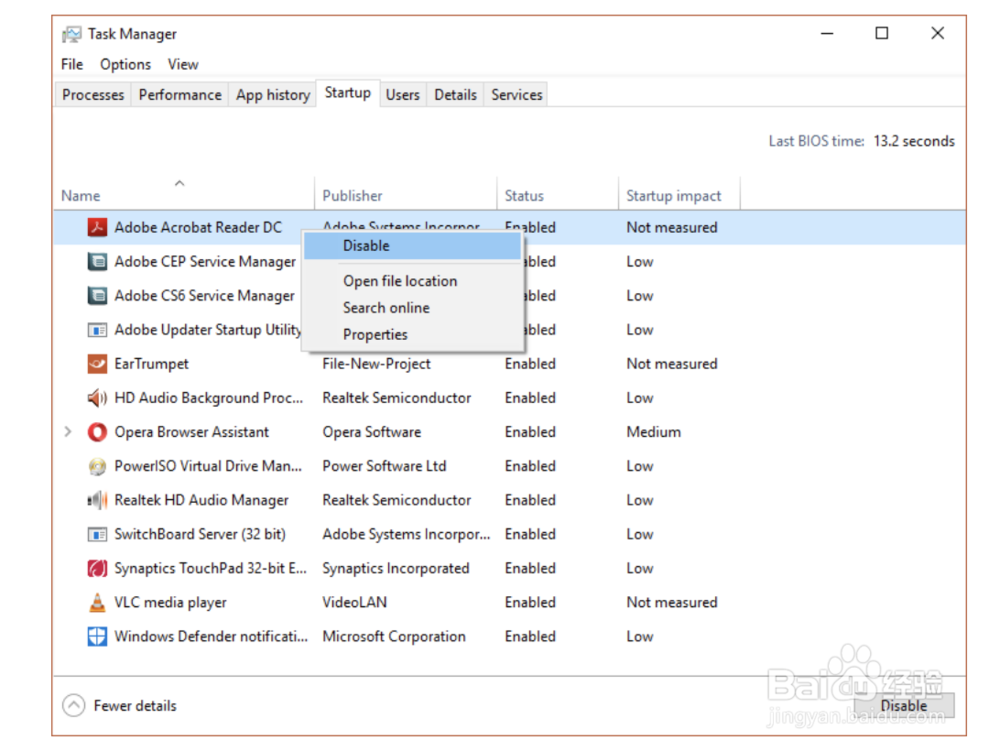Click the Synaptics TouchPad icon
Image resolution: width=1000 pixels, height=751 pixels.
point(97,568)
